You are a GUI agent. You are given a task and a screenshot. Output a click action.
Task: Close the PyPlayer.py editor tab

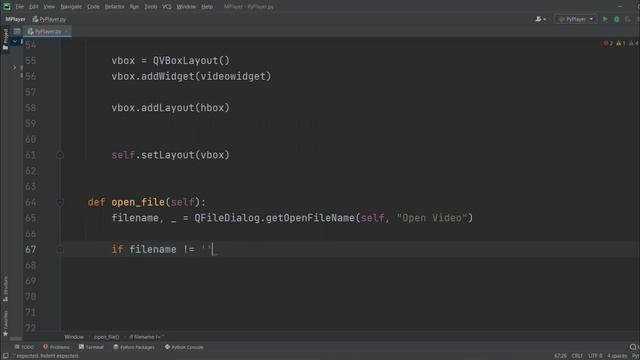coord(67,31)
